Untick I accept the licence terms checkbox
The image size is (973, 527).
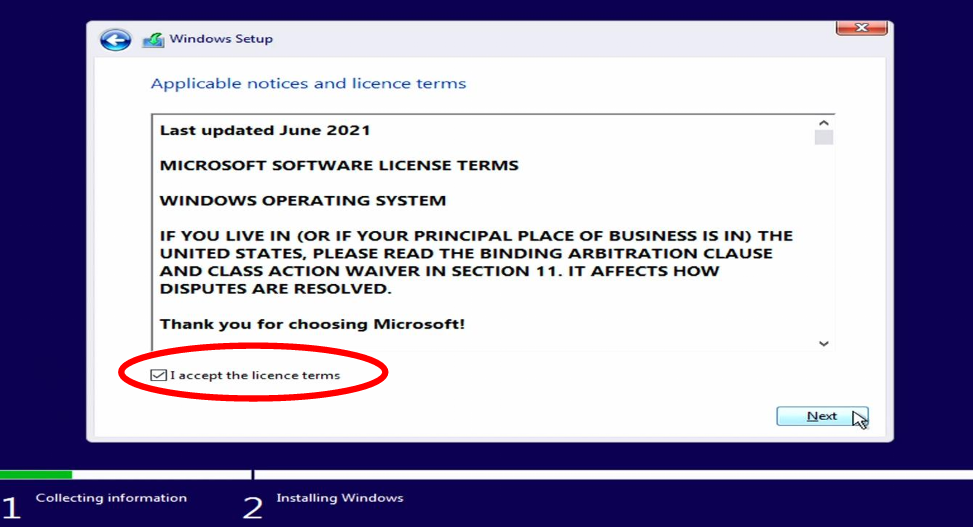point(158,375)
